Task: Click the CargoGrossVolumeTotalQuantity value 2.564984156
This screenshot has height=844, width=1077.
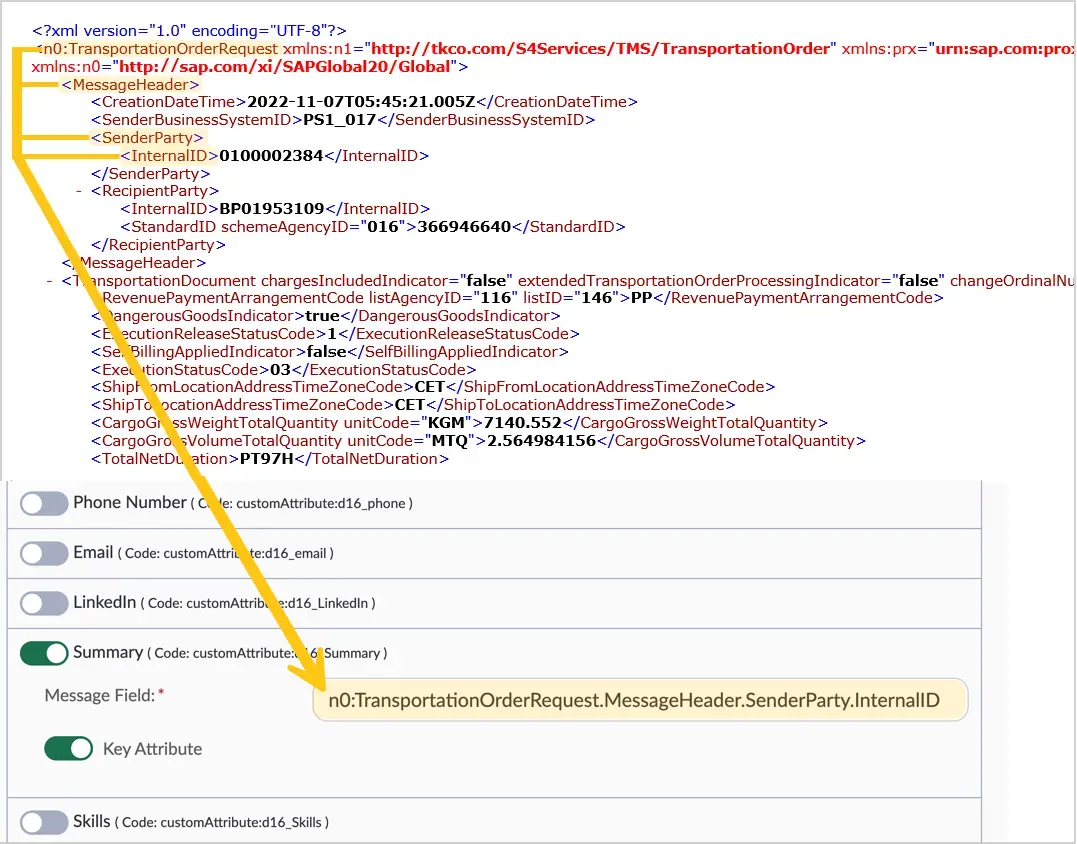Action: [x=541, y=441]
